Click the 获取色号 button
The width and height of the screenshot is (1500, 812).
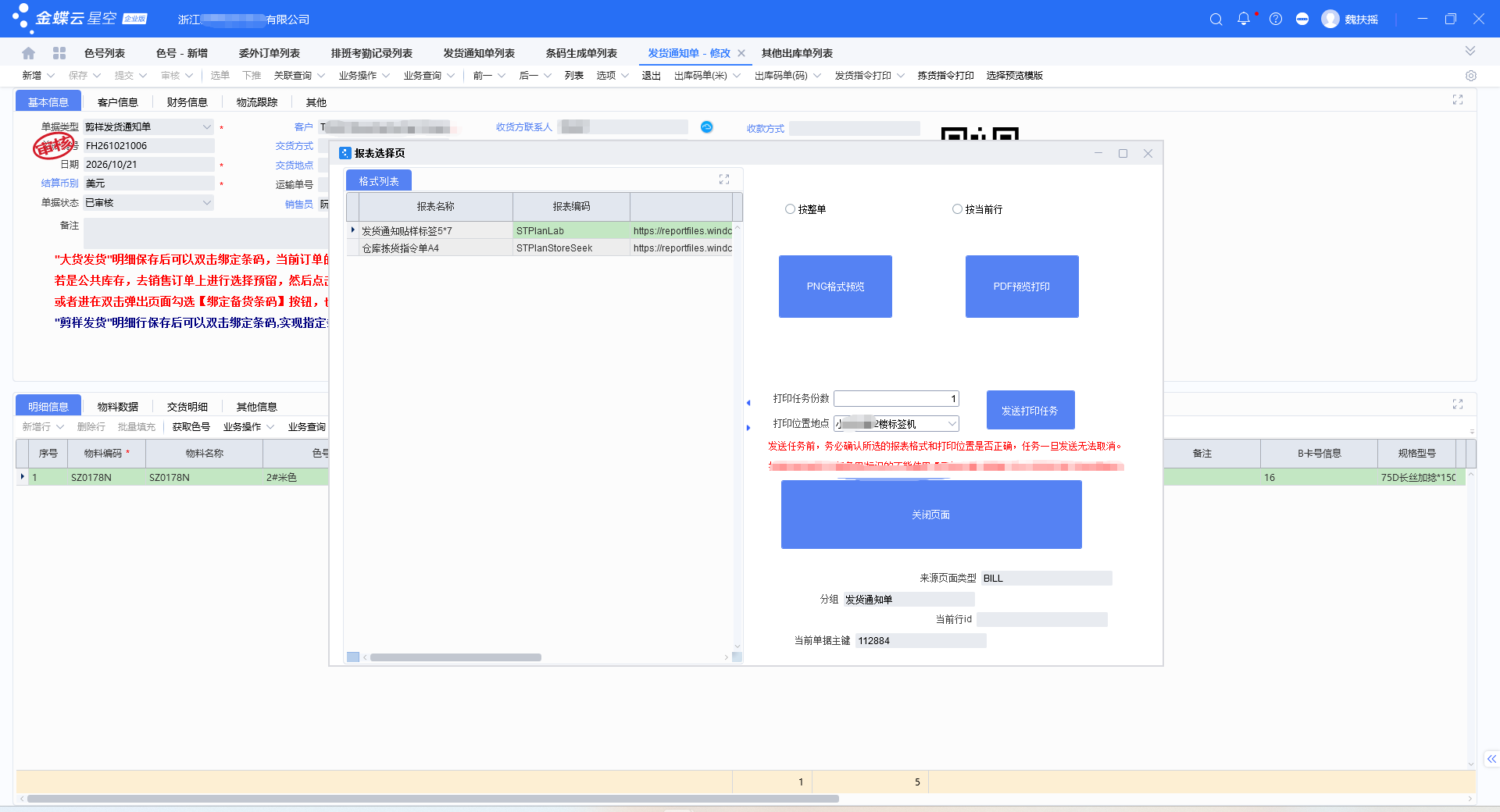(191, 427)
